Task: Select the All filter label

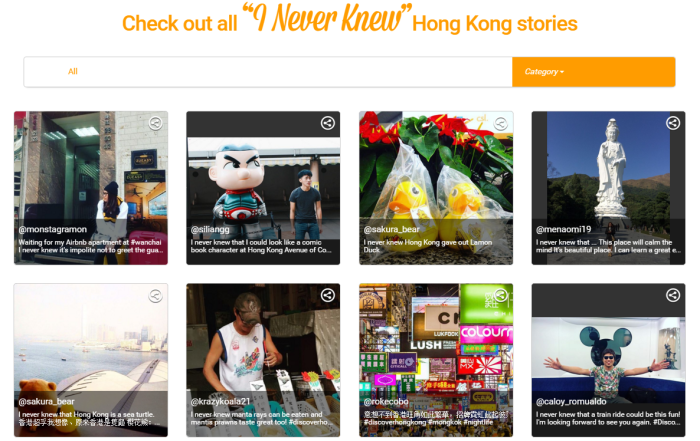Action: 73,71
